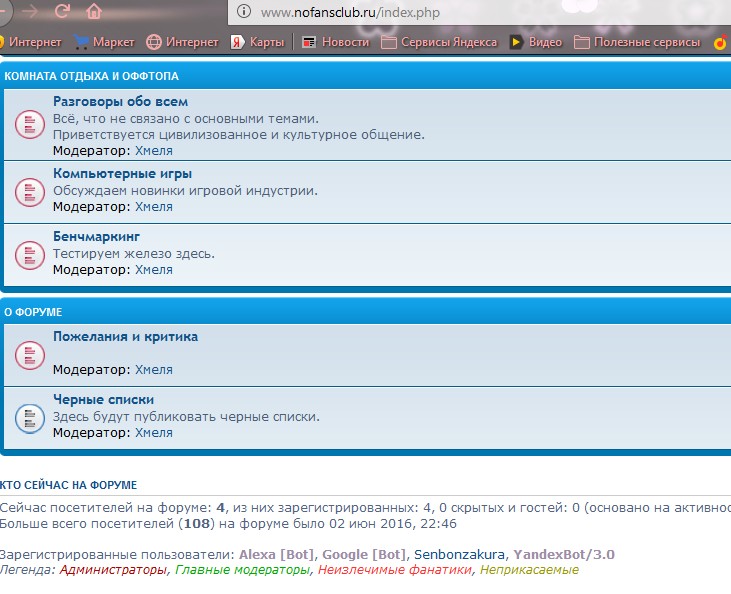Open the КОМНАТА ОТДЫХА И ОФФТОПА category

[x=92, y=76]
